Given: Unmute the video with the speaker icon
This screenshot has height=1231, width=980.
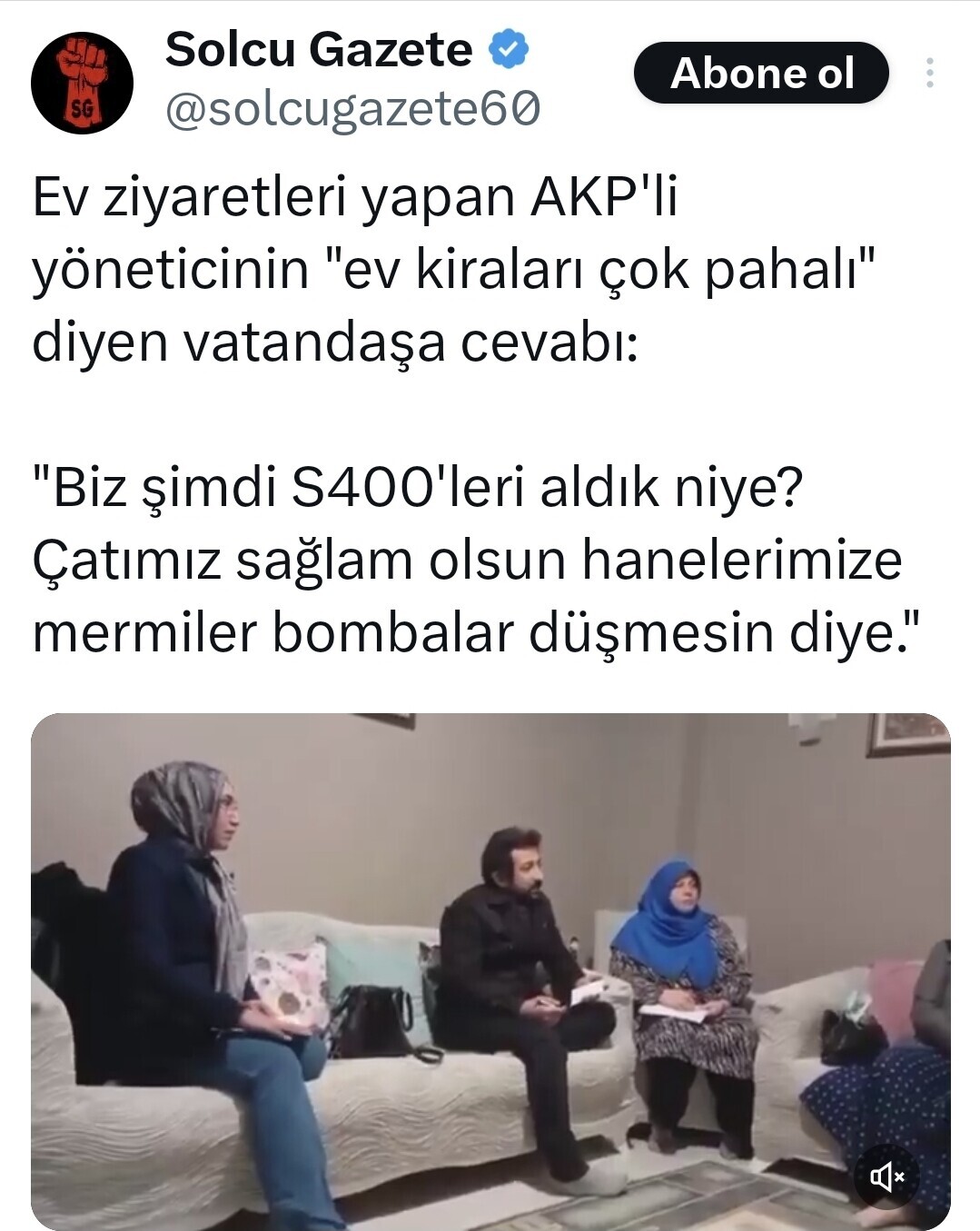Looking at the screenshot, I should pos(886,1177).
